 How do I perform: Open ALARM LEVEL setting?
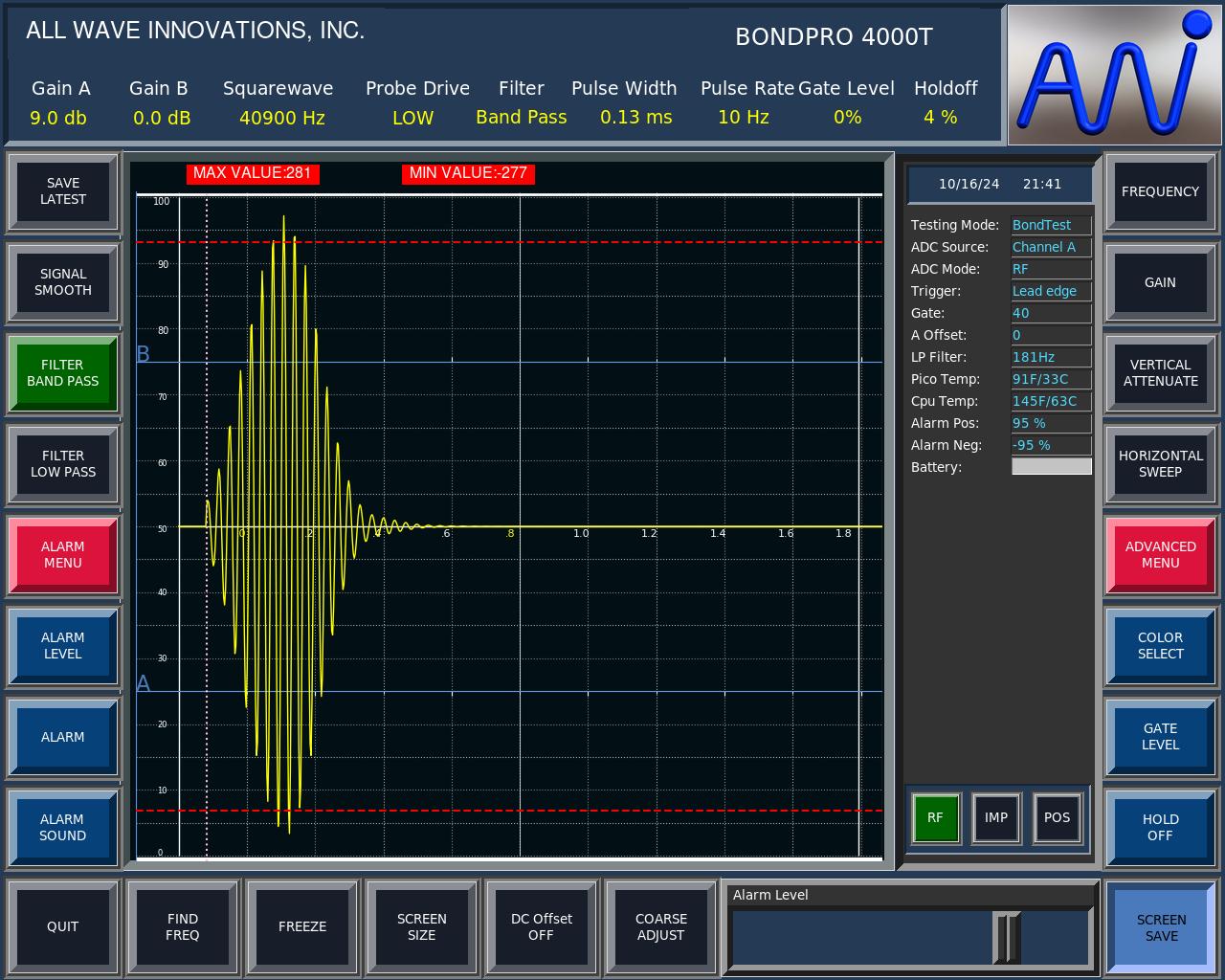[63, 646]
